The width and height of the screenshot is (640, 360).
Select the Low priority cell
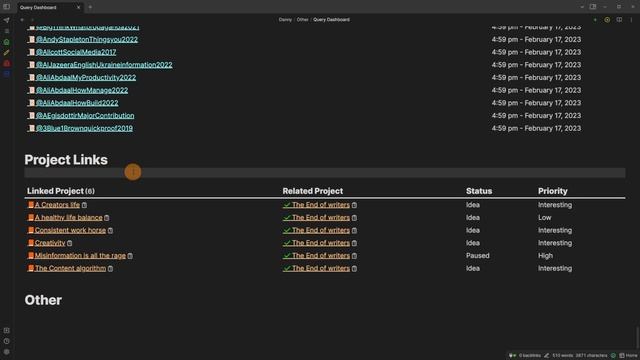(x=544, y=218)
